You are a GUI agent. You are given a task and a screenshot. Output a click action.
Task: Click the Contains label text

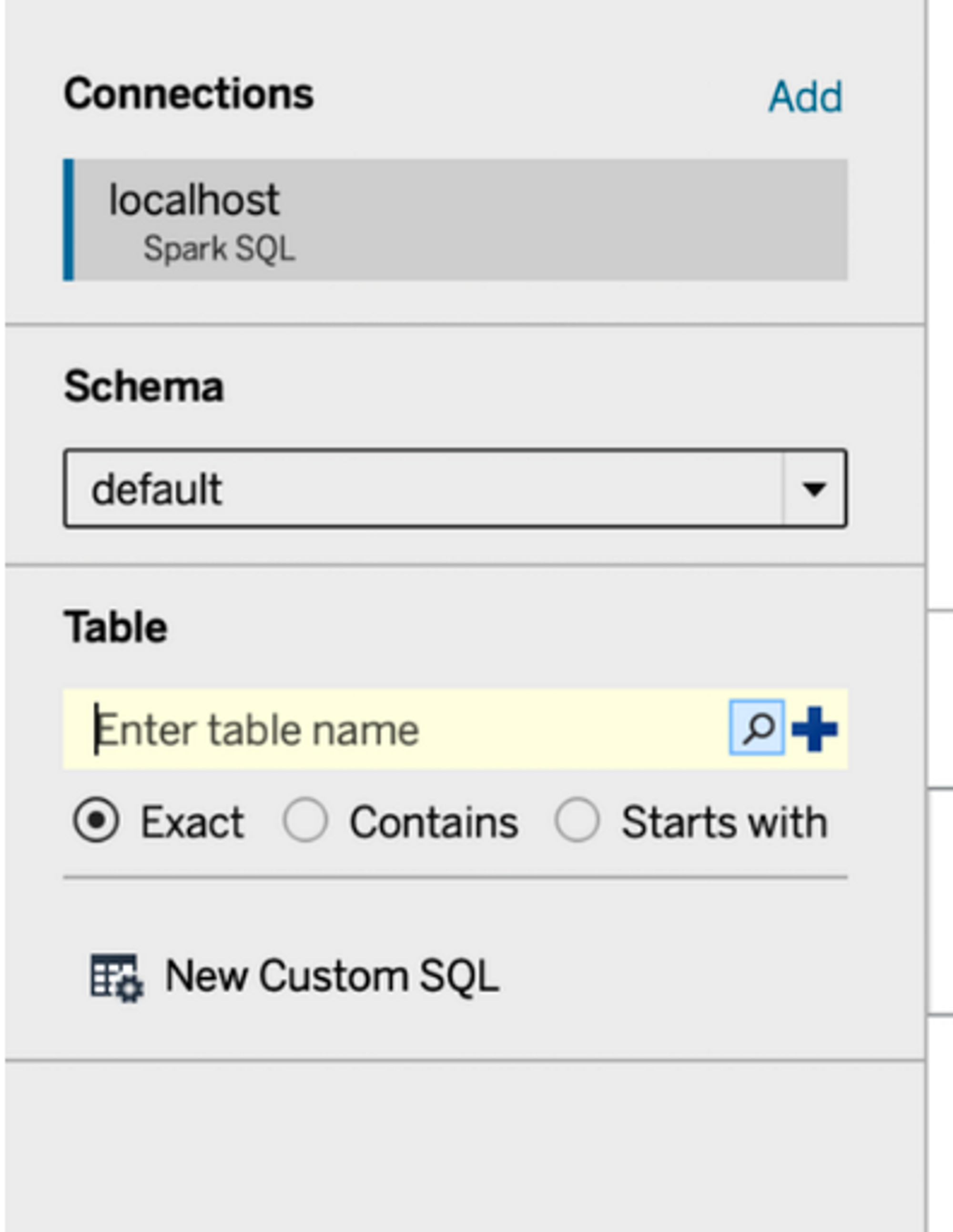point(433,822)
